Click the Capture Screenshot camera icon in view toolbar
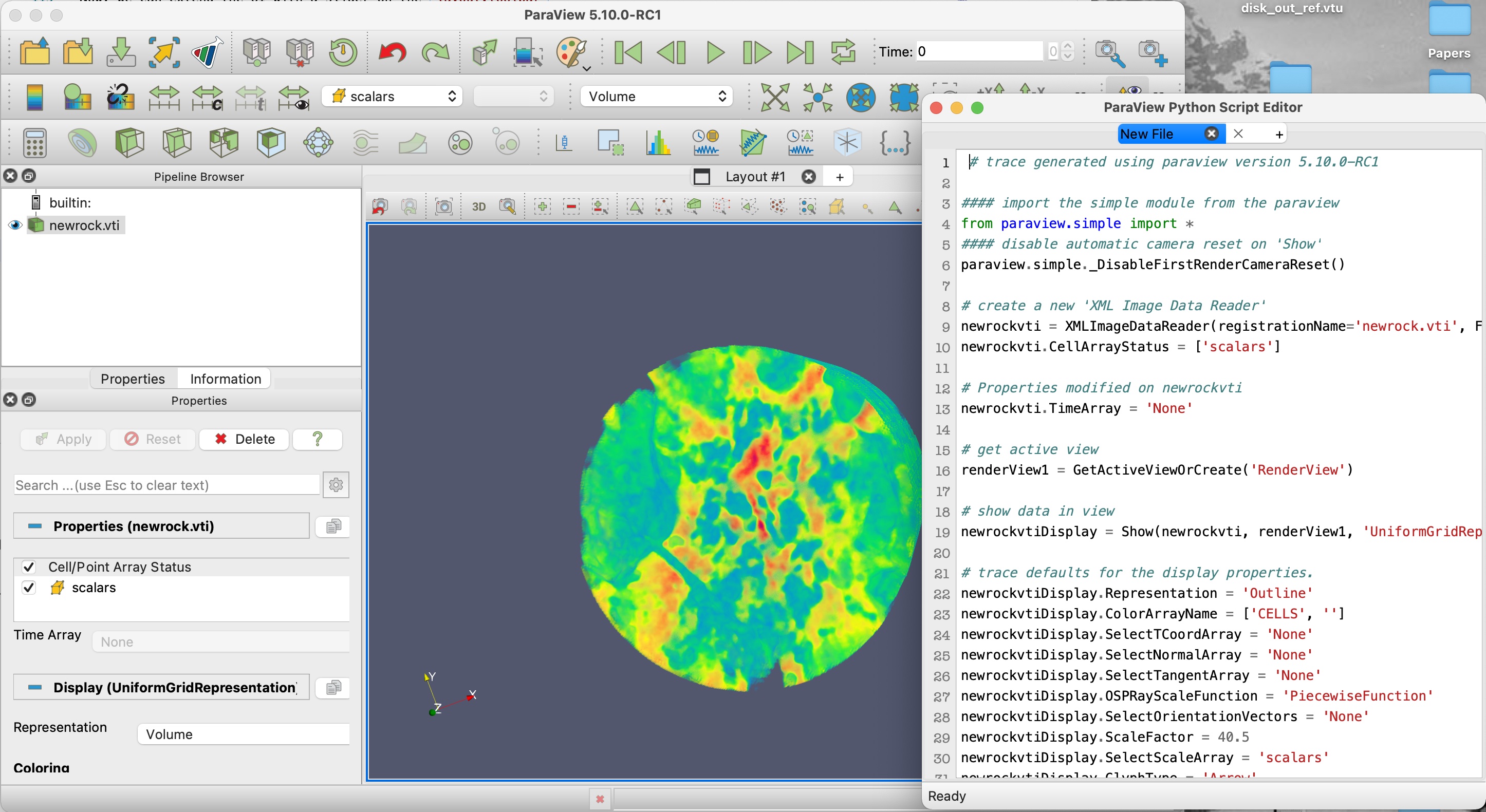 point(443,206)
